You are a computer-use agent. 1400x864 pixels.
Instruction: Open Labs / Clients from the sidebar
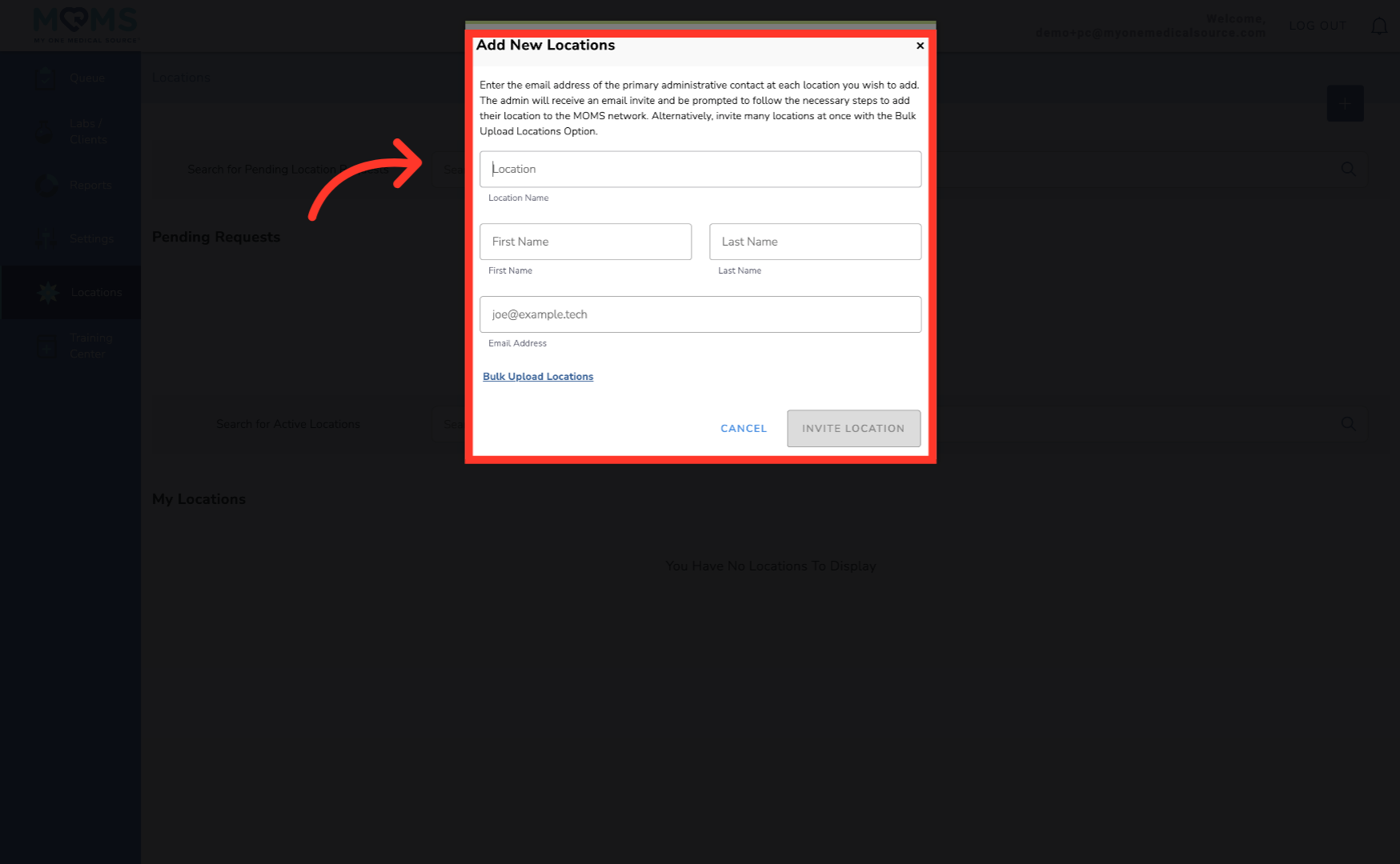[x=46, y=130]
